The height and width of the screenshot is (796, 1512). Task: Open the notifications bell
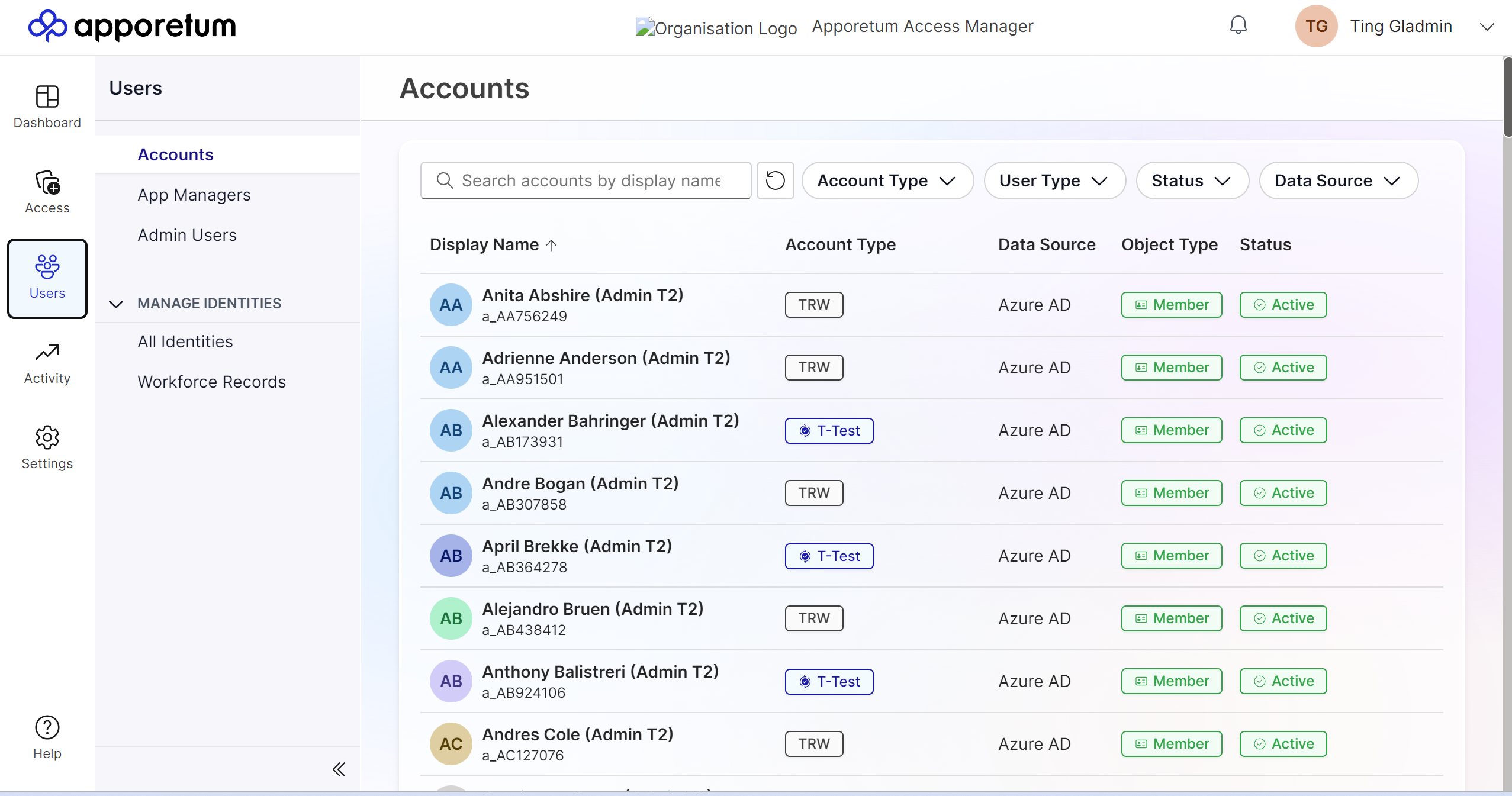(x=1238, y=25)
